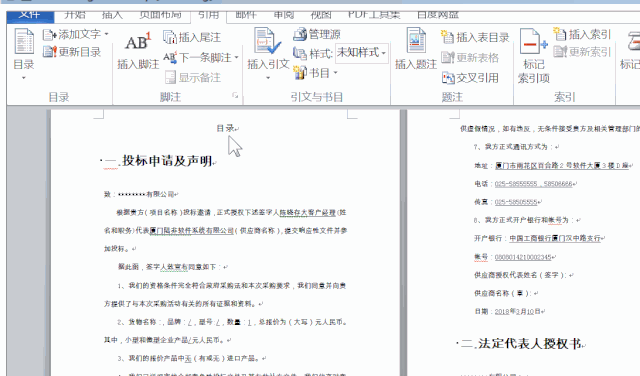Click the 样式 style icon
The height and width of the screenshot is (376, 640).
[300, 53]
